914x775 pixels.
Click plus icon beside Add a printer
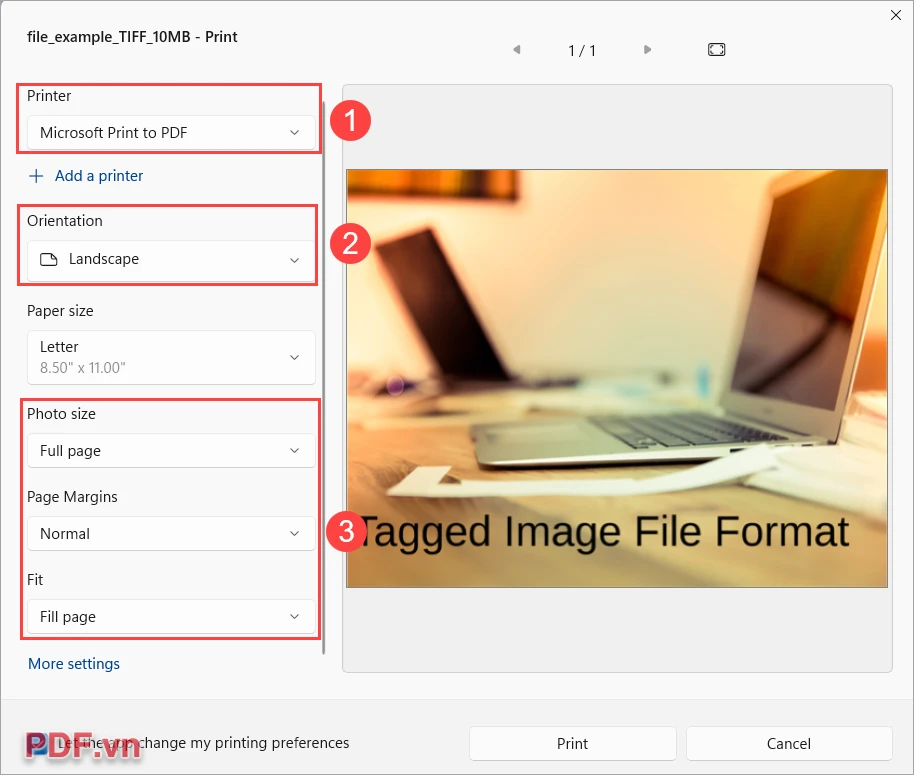[36, 176]
